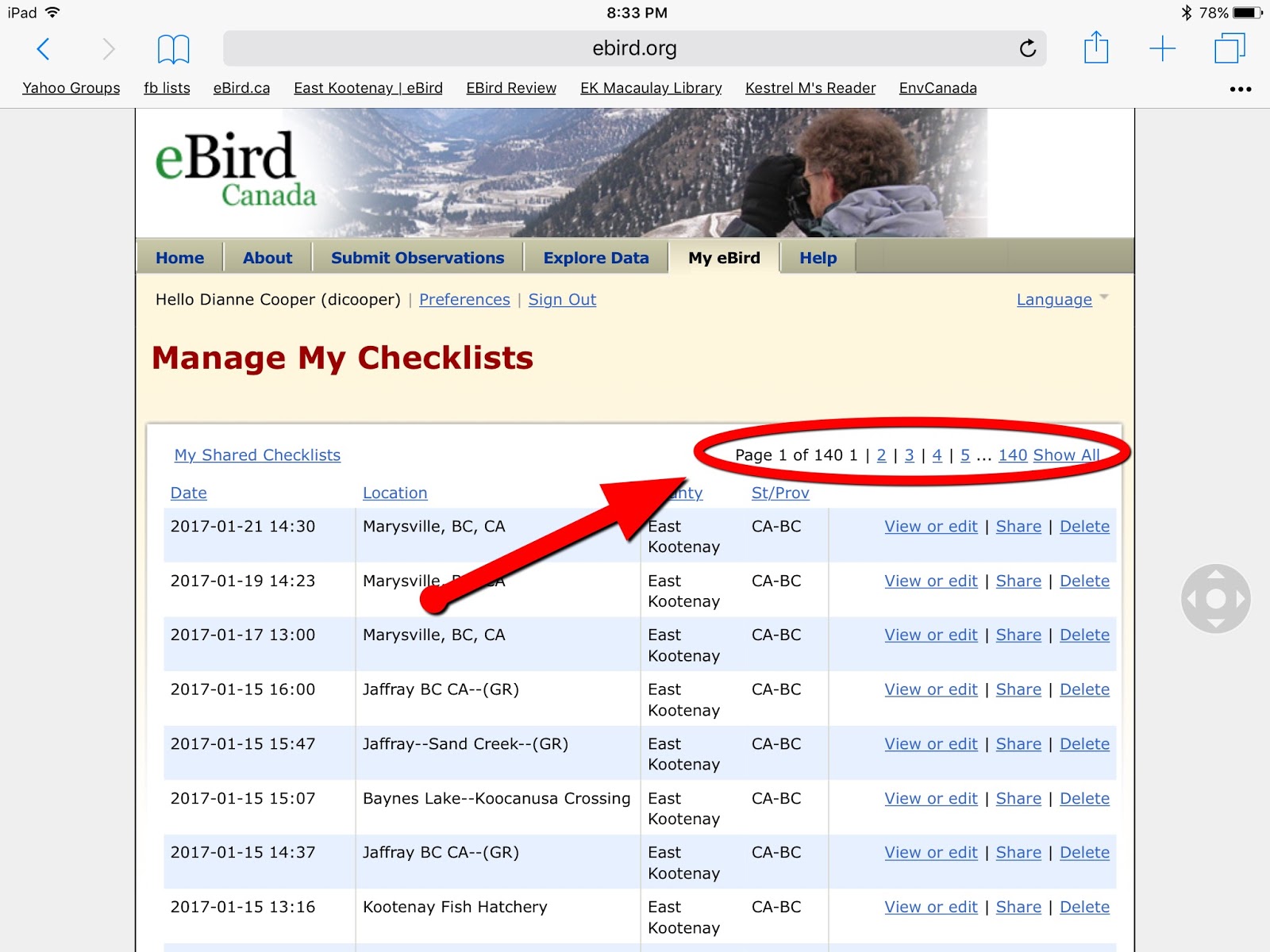Share the 2017-01-15 16:00 Jaffray checklist
The image size is (1270, 952).
[1018, 690]
